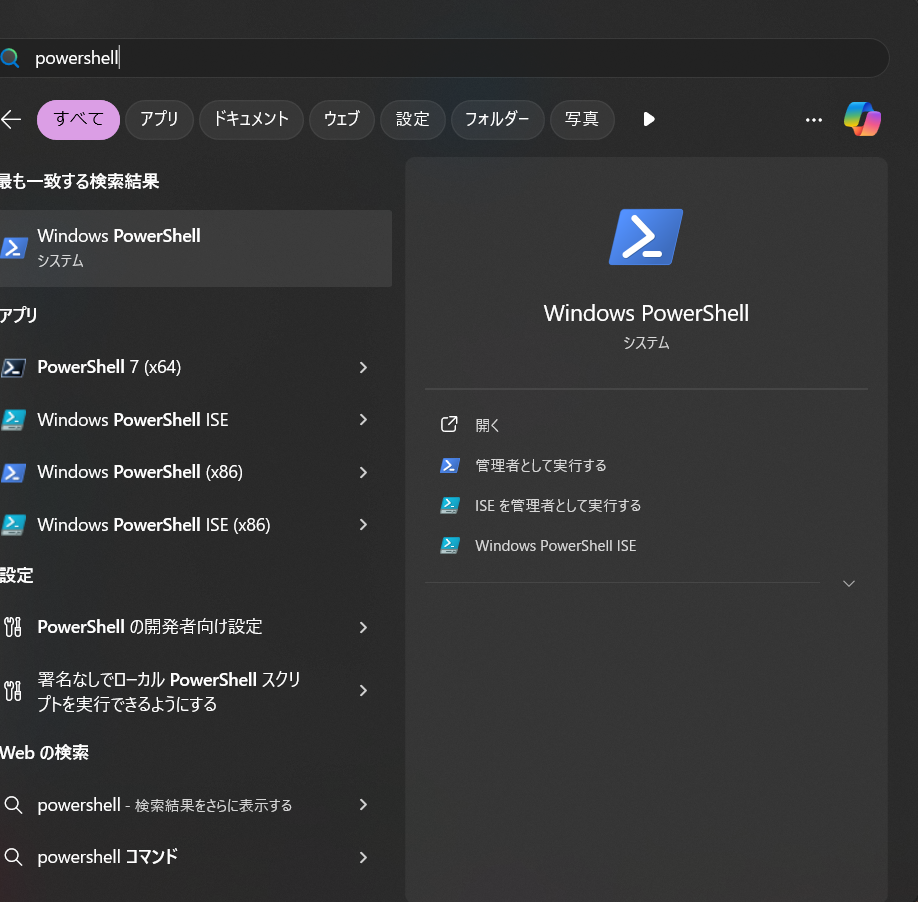Click the icon next to 管理者として実行する

(450, 465)
